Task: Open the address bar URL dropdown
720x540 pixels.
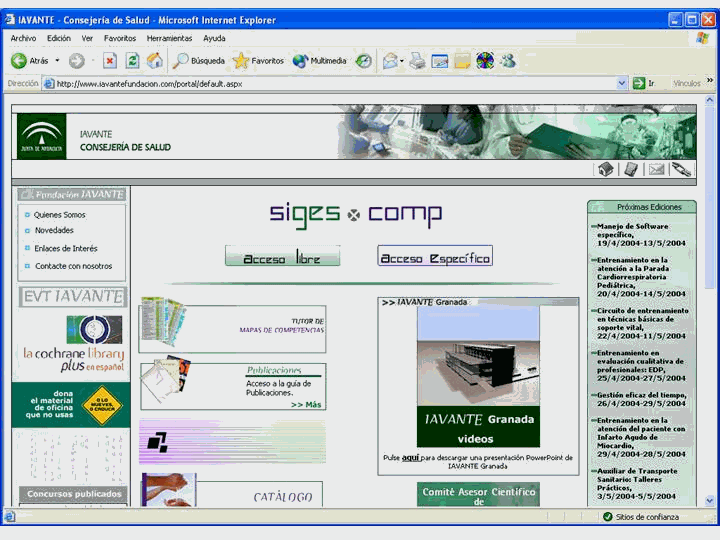Action: [622, 84]
